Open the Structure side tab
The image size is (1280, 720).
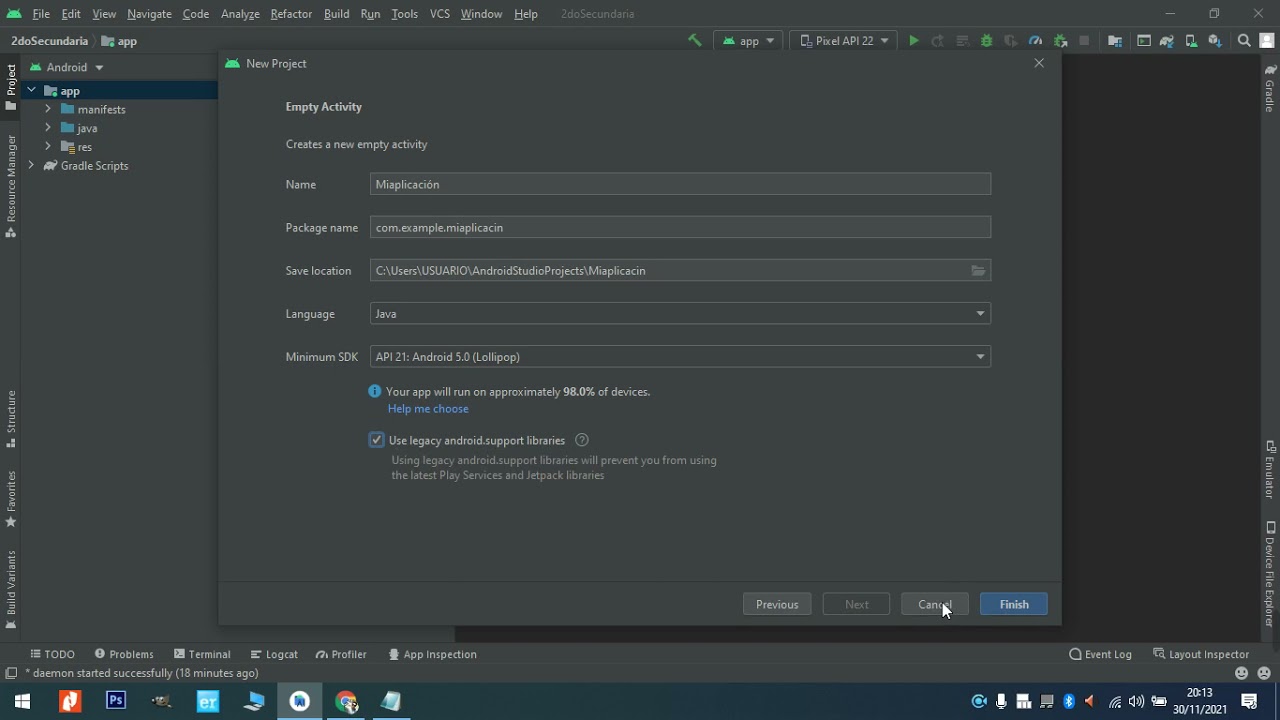pyautogui.click(x=11, y=419)
